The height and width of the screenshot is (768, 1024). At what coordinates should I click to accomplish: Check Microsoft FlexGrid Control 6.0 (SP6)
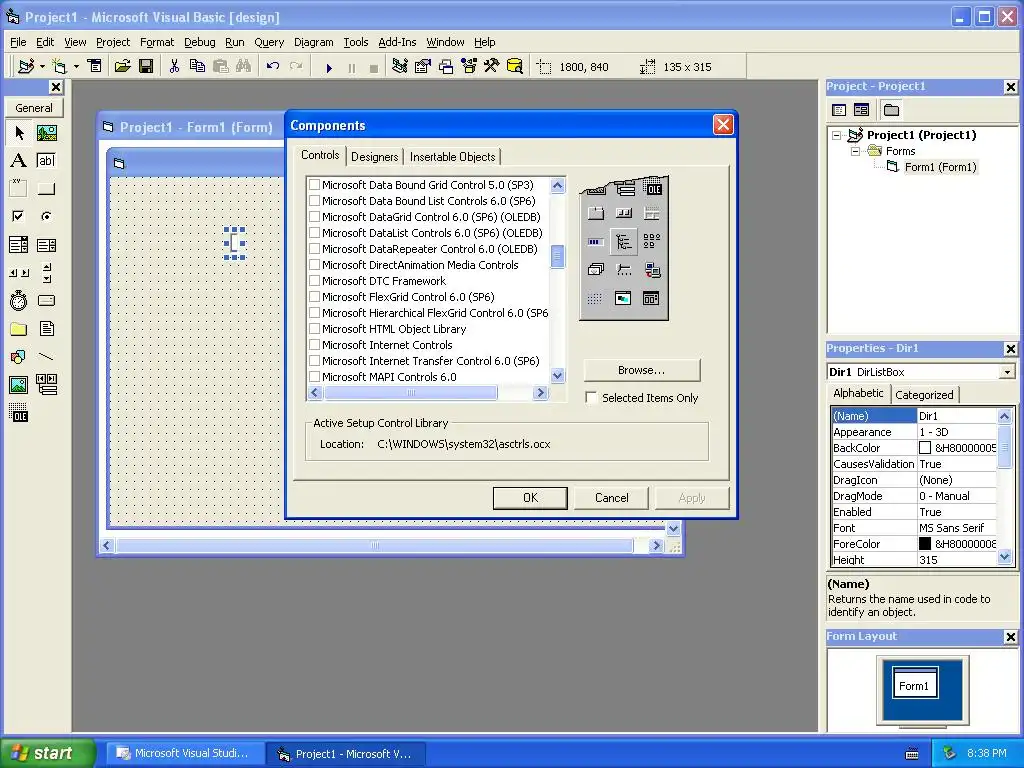click(314, 296)
